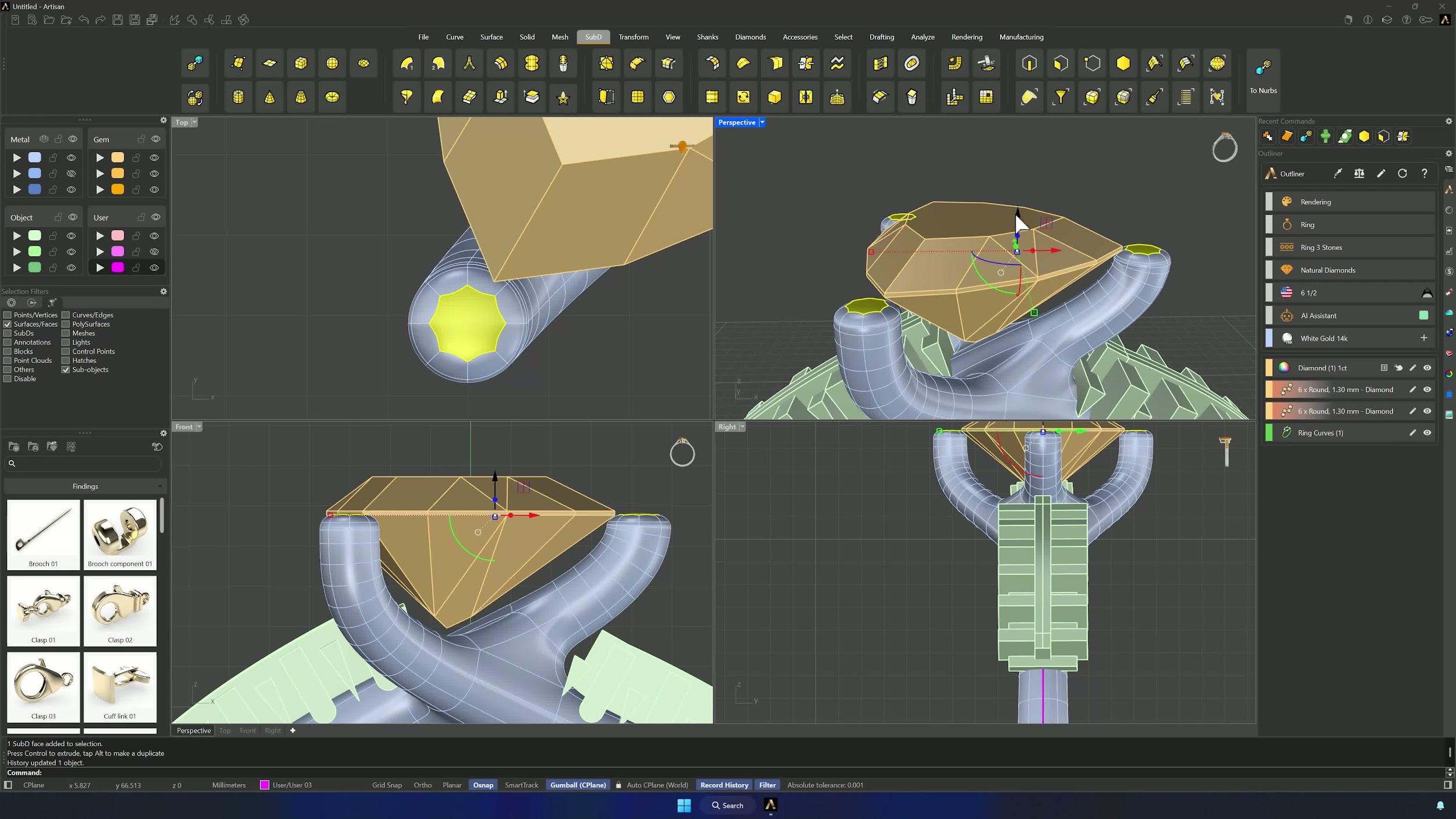The image size is (1456, 819).
Task: Click the eyedropper icon in Outliner header
Action: (1338, 174)
